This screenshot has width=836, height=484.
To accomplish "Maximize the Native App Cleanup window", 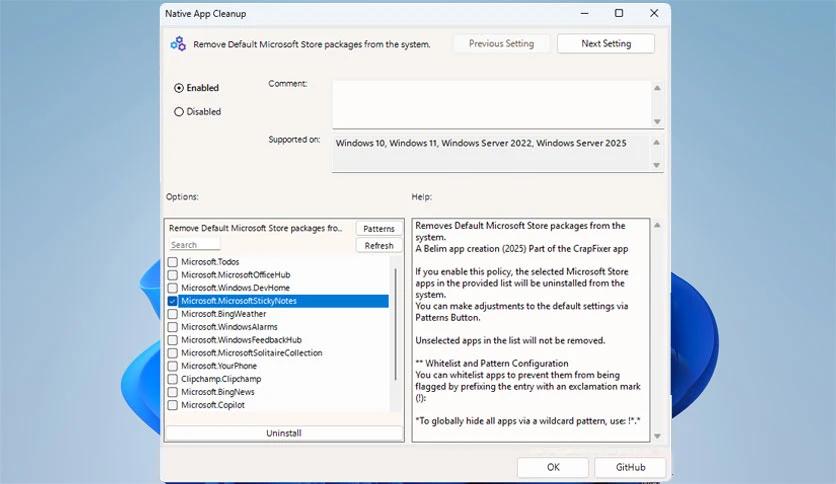I will click(x=619, y=13).
